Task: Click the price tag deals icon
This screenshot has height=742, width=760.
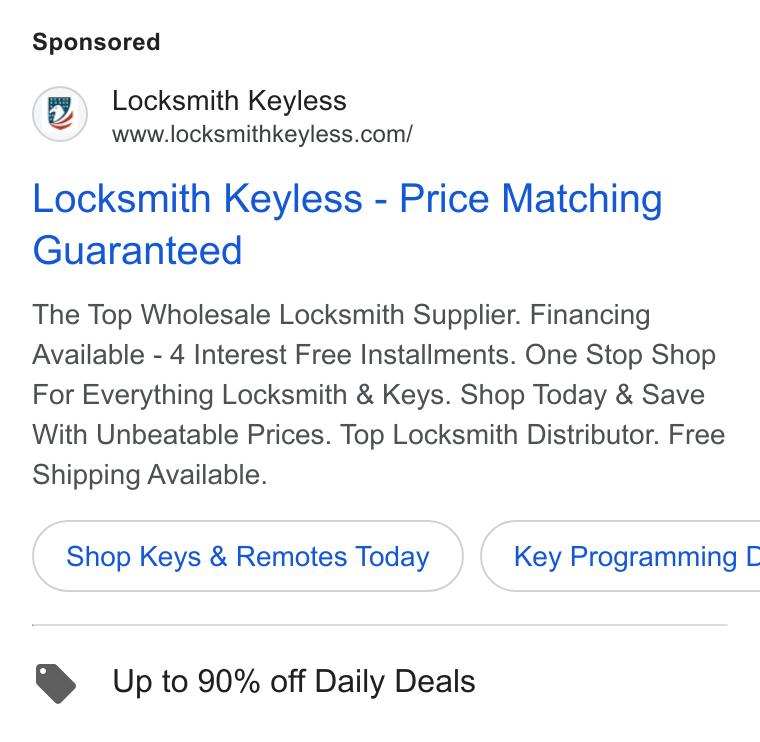Action: point(56,683)
